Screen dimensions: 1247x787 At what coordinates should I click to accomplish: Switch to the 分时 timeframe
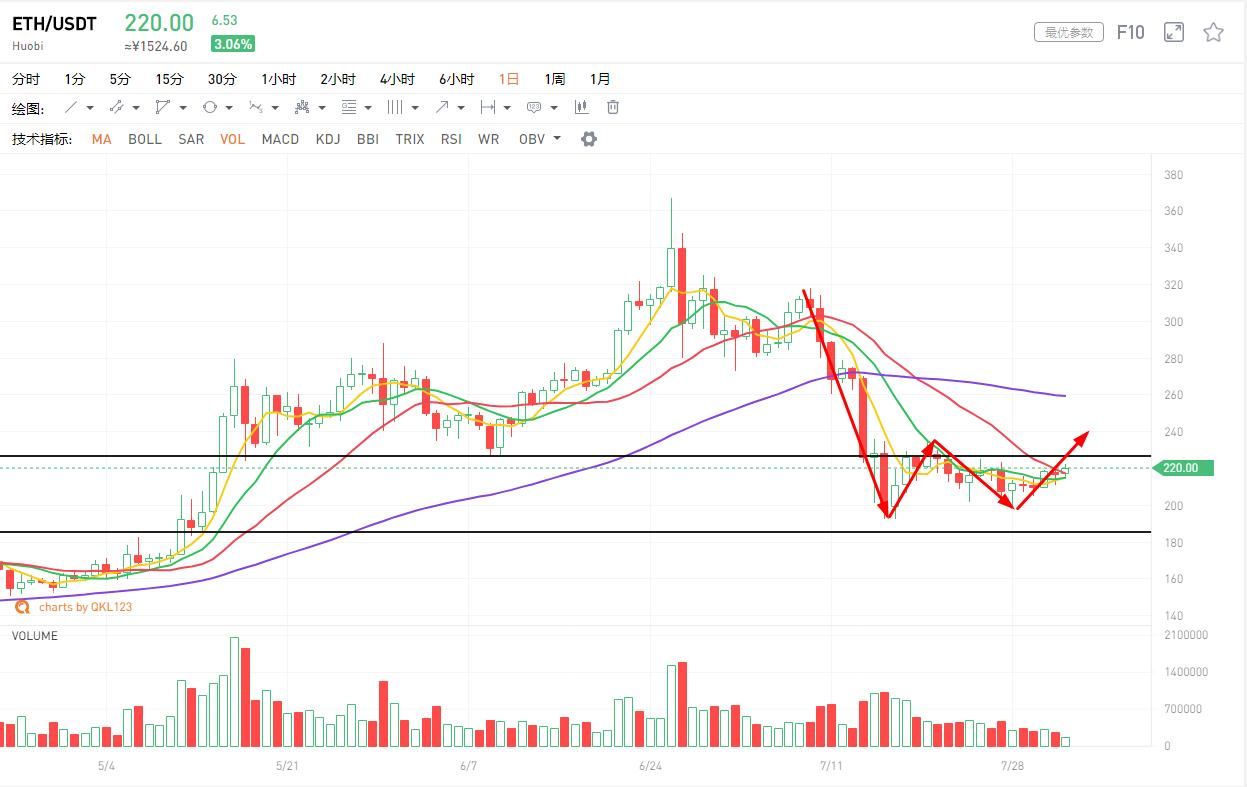(x=26, y=79)
